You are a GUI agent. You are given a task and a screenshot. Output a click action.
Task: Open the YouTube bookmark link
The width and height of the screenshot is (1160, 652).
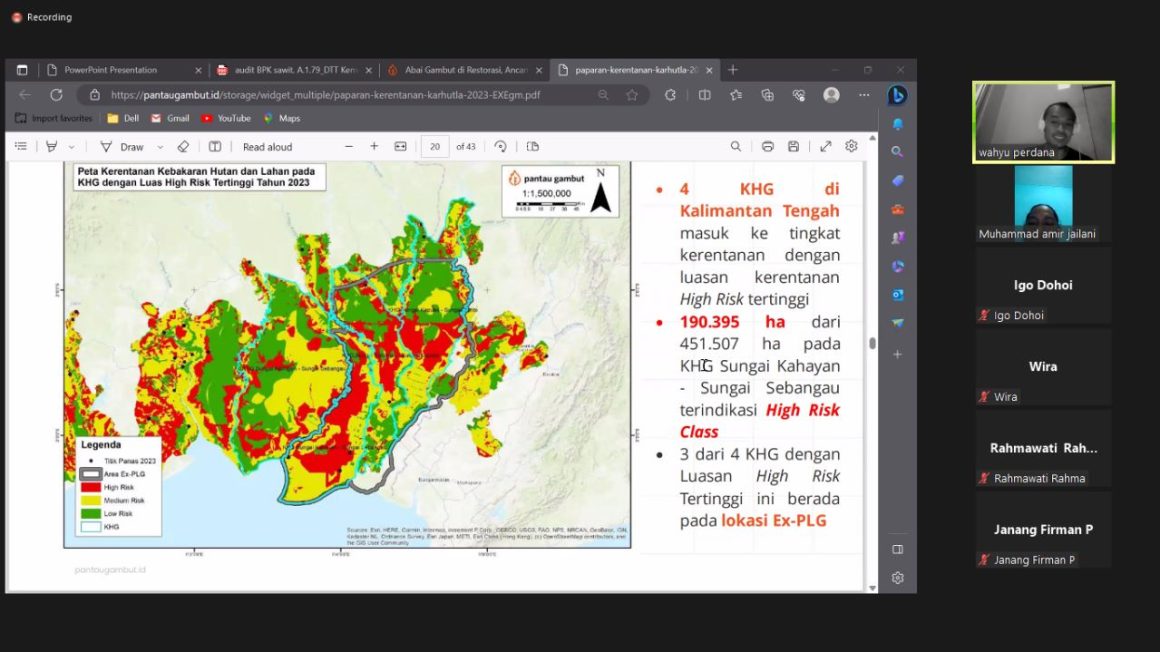(226, 118)
